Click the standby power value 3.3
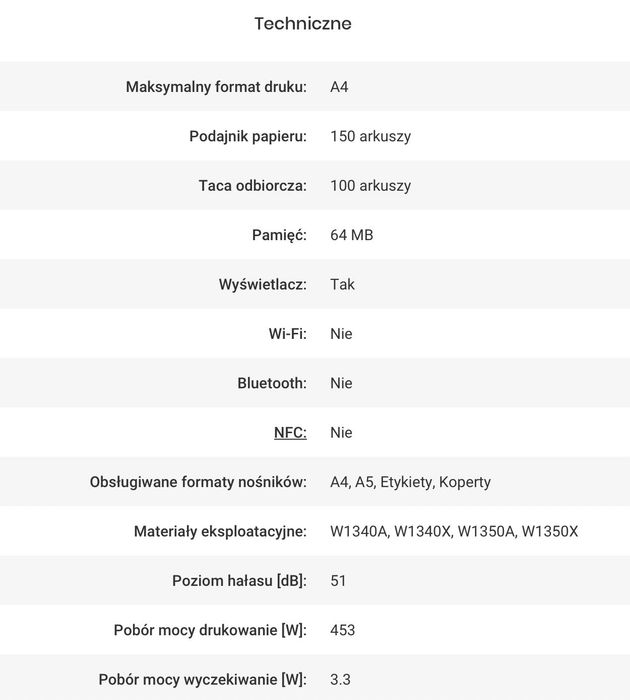630x700 pixels. [x=340, y=680]
